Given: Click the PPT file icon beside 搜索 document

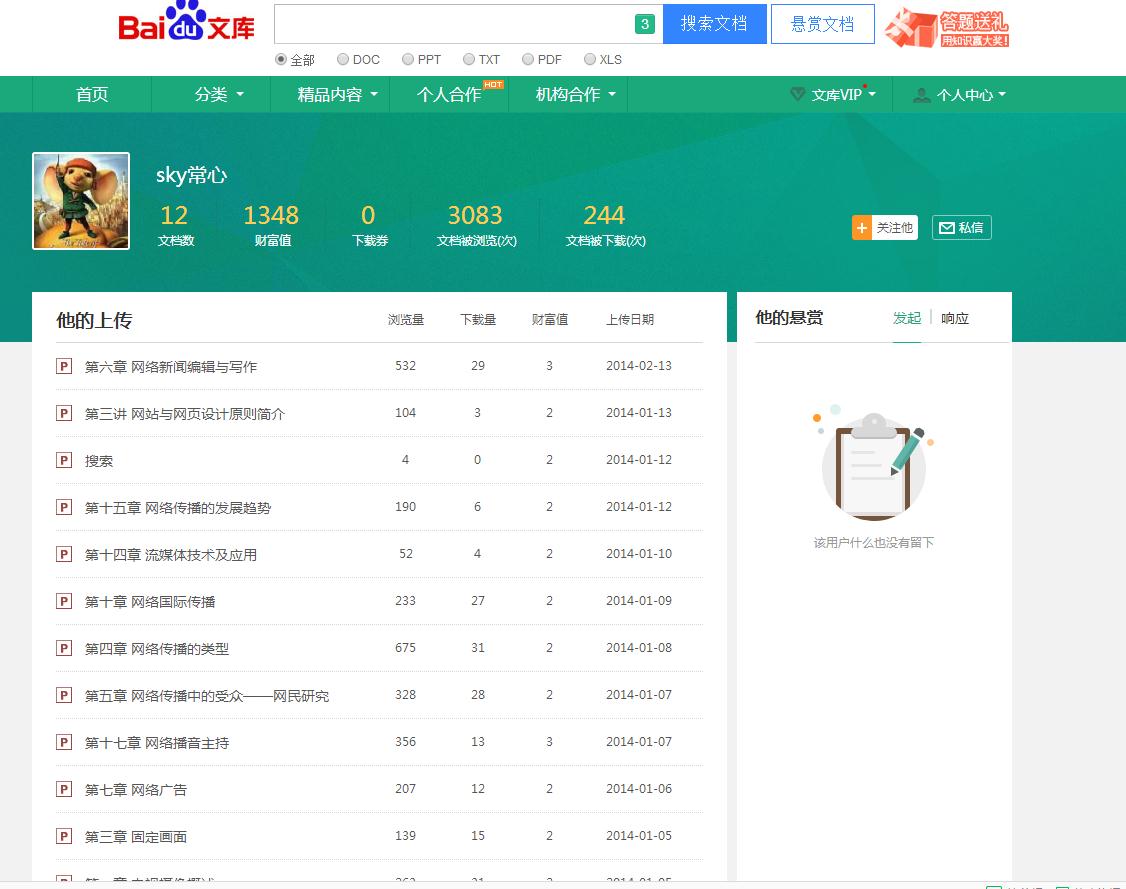Looking at the screenshot, I should 64,460.
